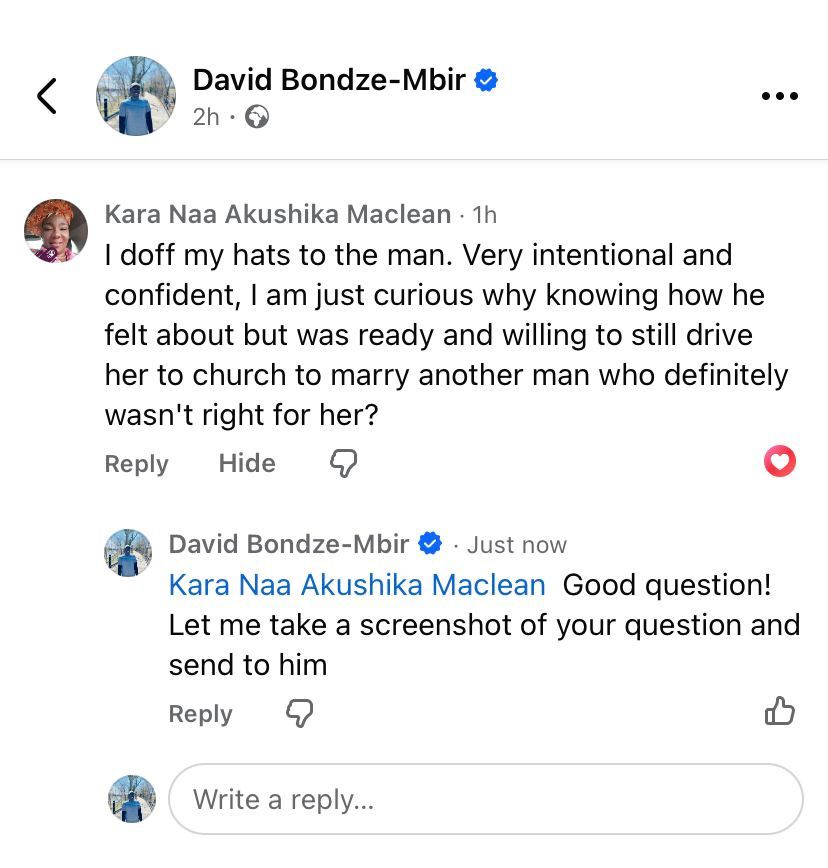Image resolution: width=828 pixels, height=868 pixels.
Task: Open David Bondze-Mbir's header profile picture
Action: tap(136, 96)
